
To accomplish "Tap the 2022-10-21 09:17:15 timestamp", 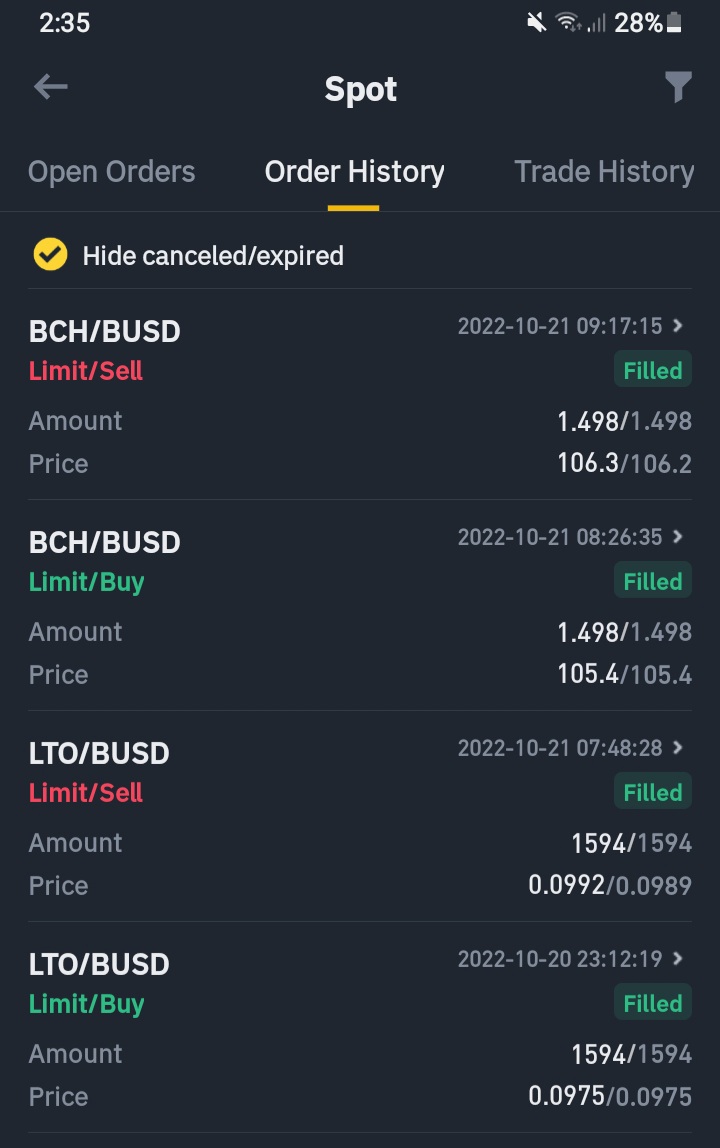I will point(560,326).
